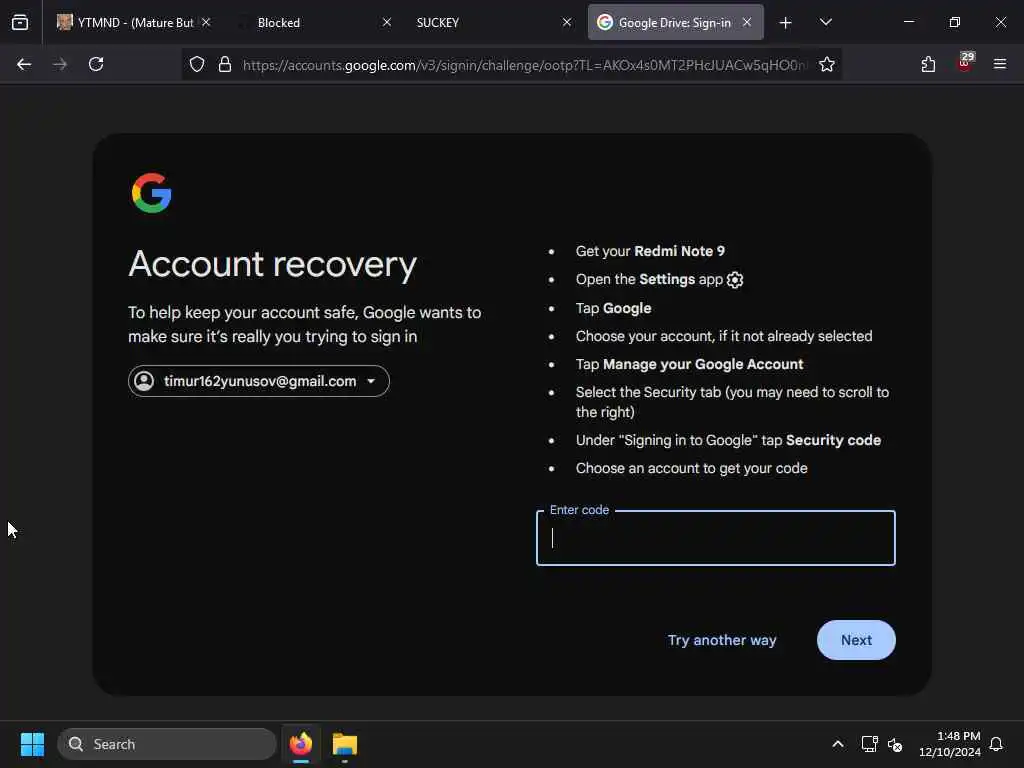1024x768 pixels.
Task: View site security padlock info
Action: click(225, 64)
